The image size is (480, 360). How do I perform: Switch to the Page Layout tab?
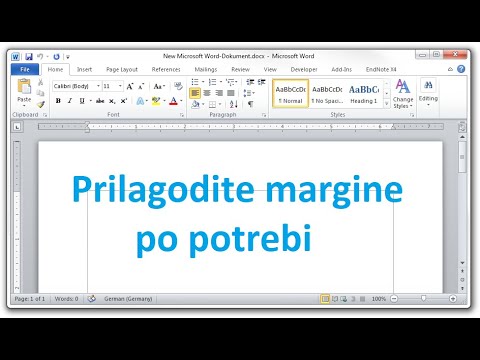[122, 69]
